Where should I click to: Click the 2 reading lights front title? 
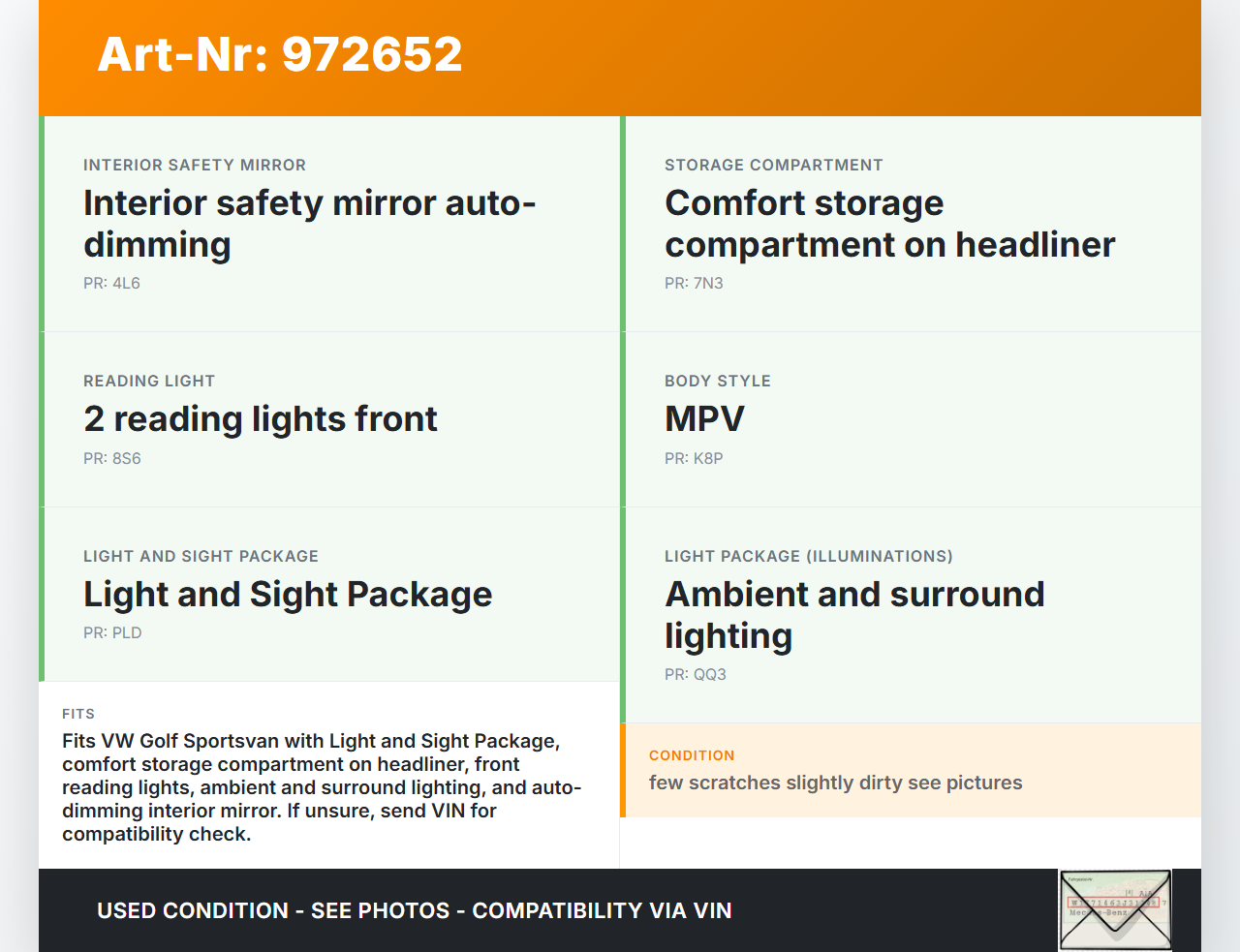coord(260,419)
